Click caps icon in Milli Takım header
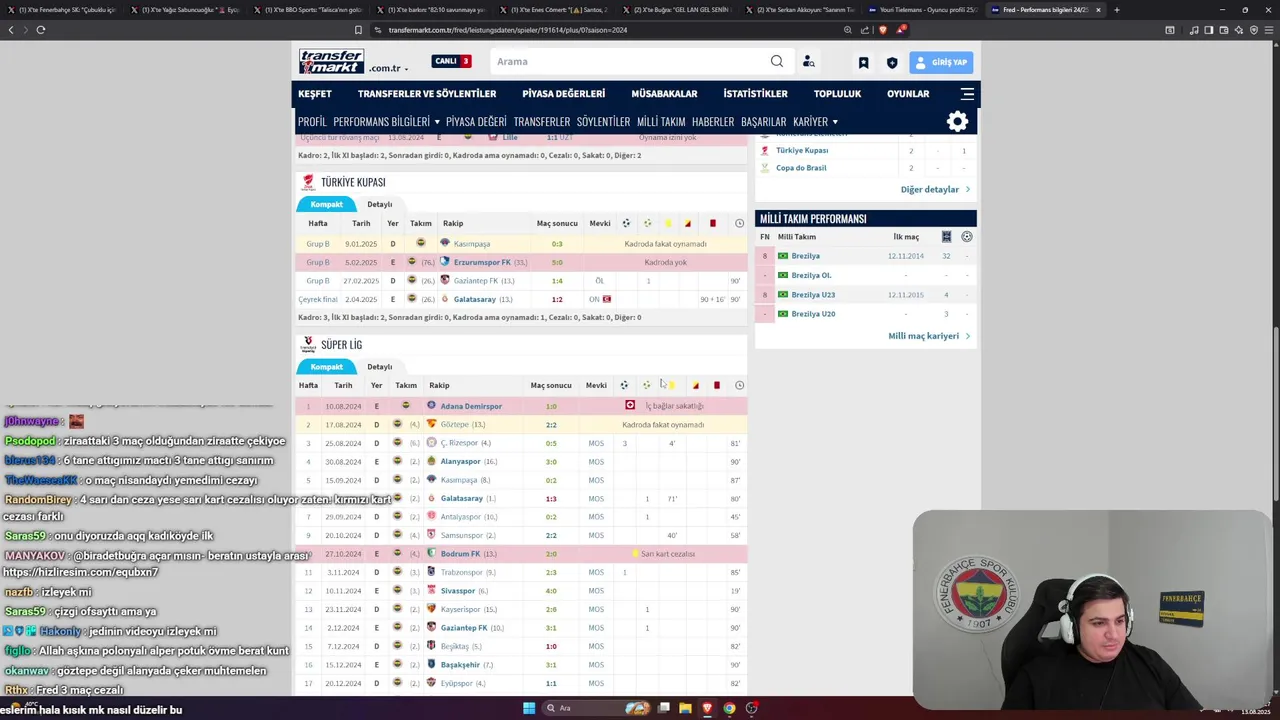The image size is (1280, 720). click(x=946, y=237)
